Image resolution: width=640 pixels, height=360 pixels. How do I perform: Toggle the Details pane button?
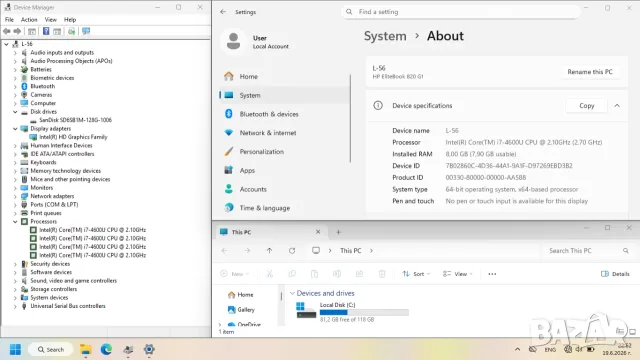pyautogui.click(x=615, y=274)
